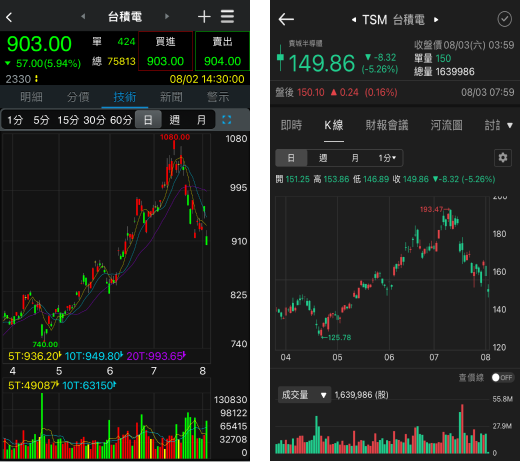Viewport: 520px width, 462px height.
Task: Select 日 daily interval in left app
Action: coord(148,120)
